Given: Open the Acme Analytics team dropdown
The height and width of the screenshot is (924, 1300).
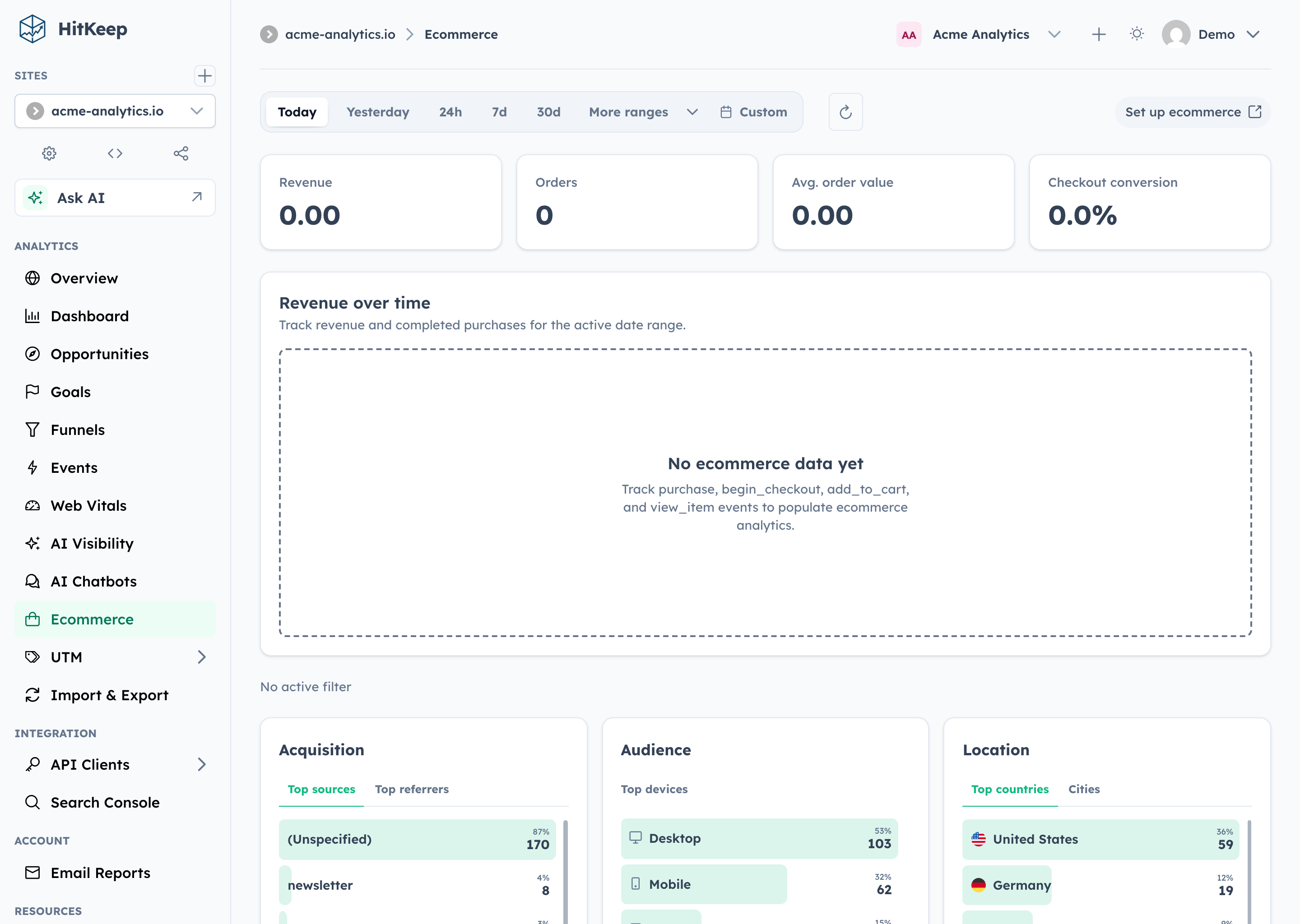Looking at the screenshot, I should coord(979,34).
